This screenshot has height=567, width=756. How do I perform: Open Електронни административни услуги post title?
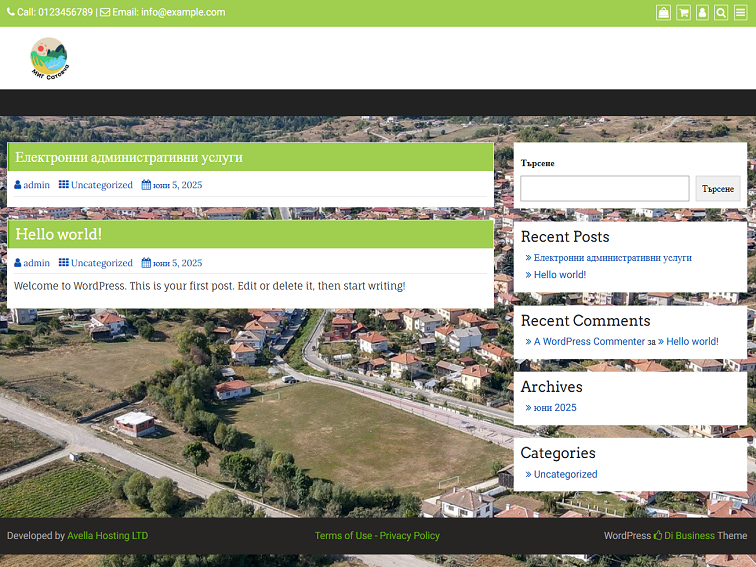(128, 157)
